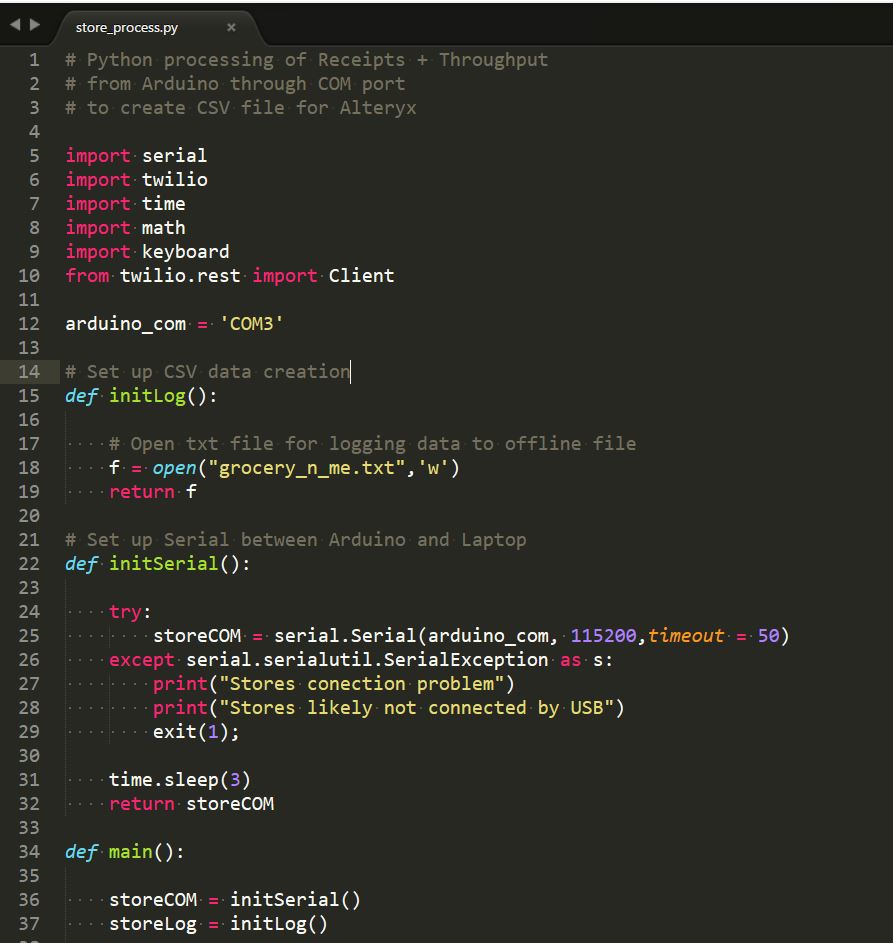This screenshot has height=943, width=893.
Task: Click 'Client' in twilio.rest import
Action: [x=361, y=275]
